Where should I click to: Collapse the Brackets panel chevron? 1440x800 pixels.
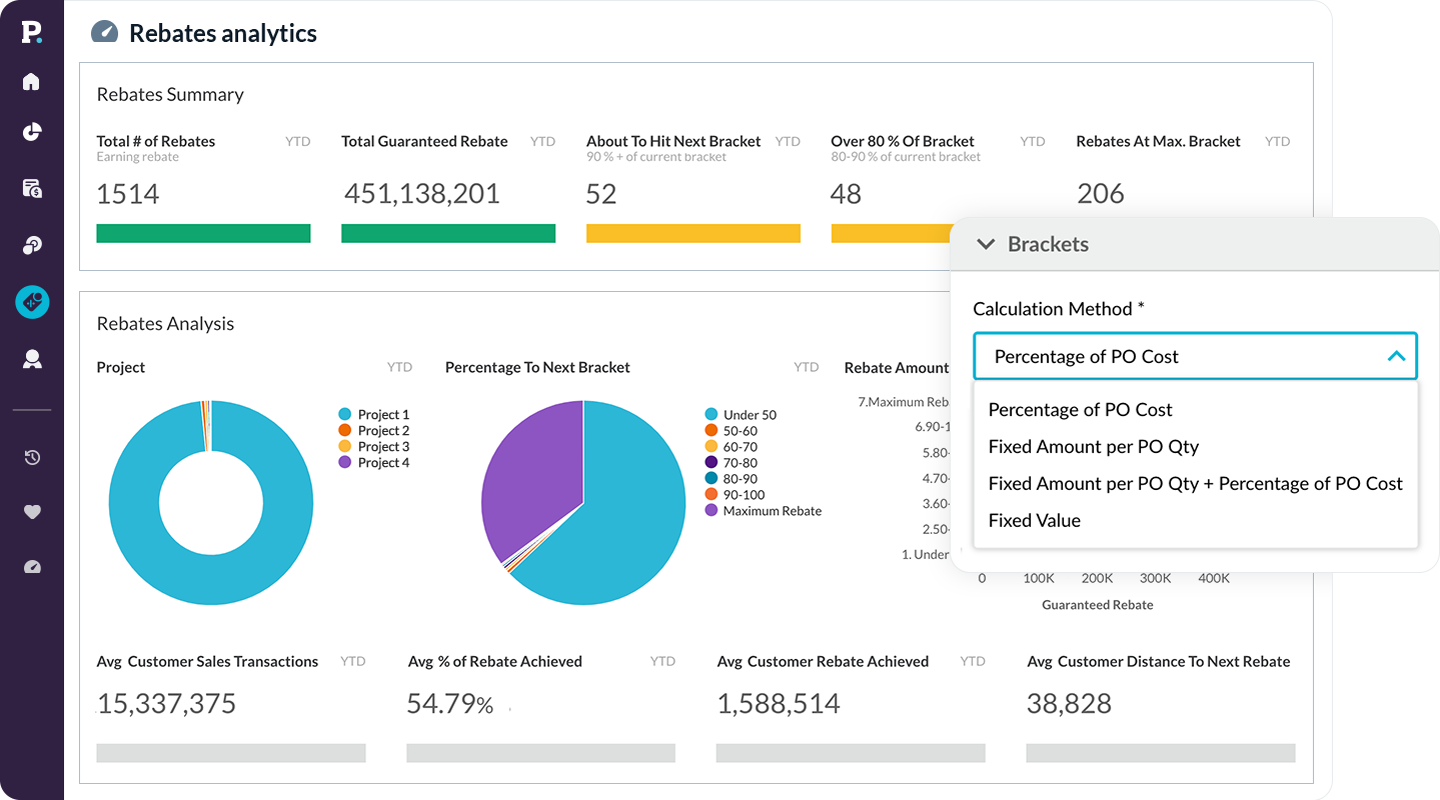986,244
